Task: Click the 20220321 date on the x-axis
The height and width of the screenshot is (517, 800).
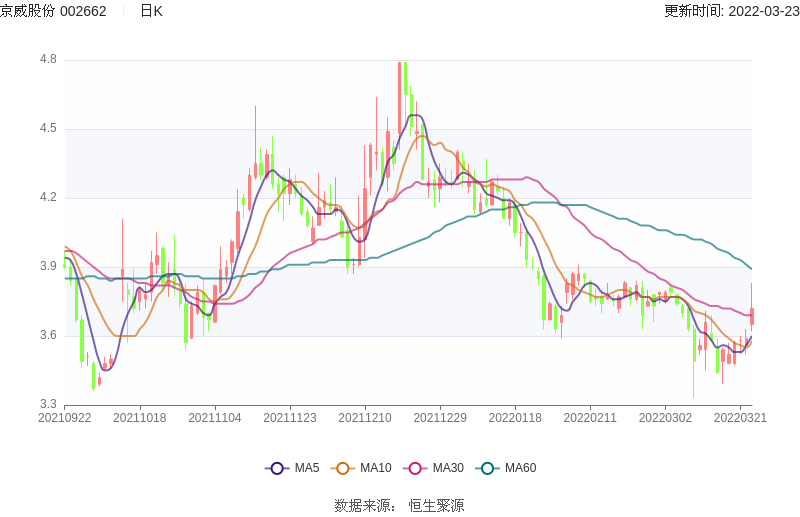Action: (x=741, y=418)
